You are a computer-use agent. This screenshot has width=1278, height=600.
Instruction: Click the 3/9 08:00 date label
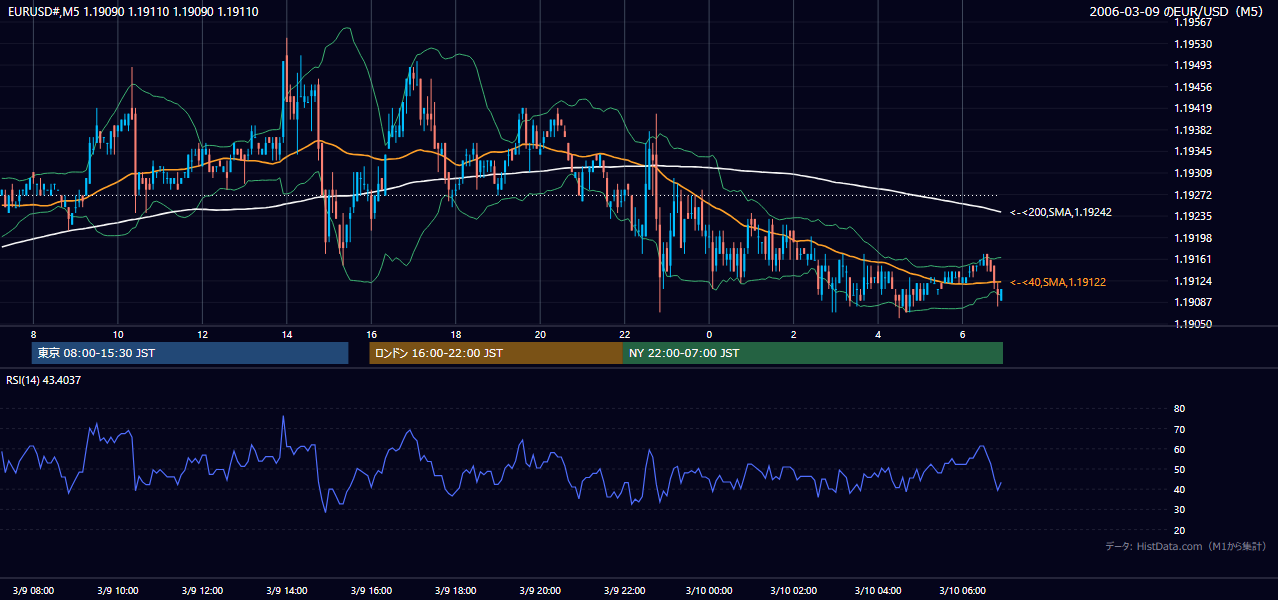(33, 590)
